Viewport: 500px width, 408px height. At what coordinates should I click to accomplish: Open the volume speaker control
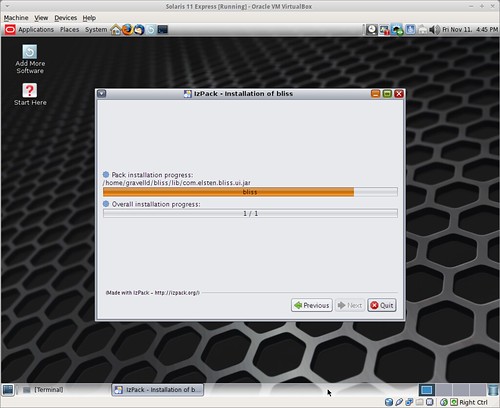pos(435,30)
